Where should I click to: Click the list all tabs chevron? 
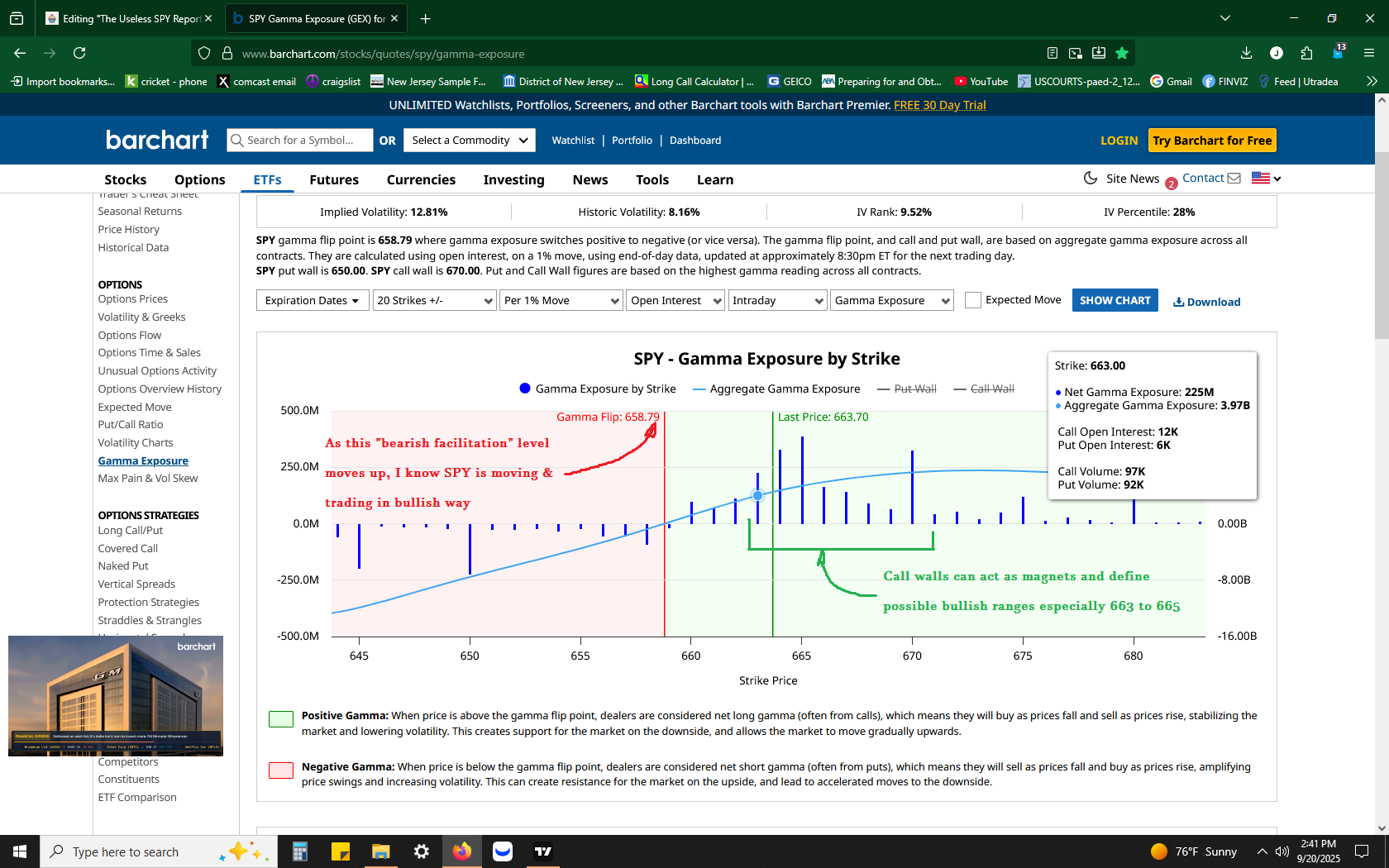pyautogui.click(x=1225, y=18)
